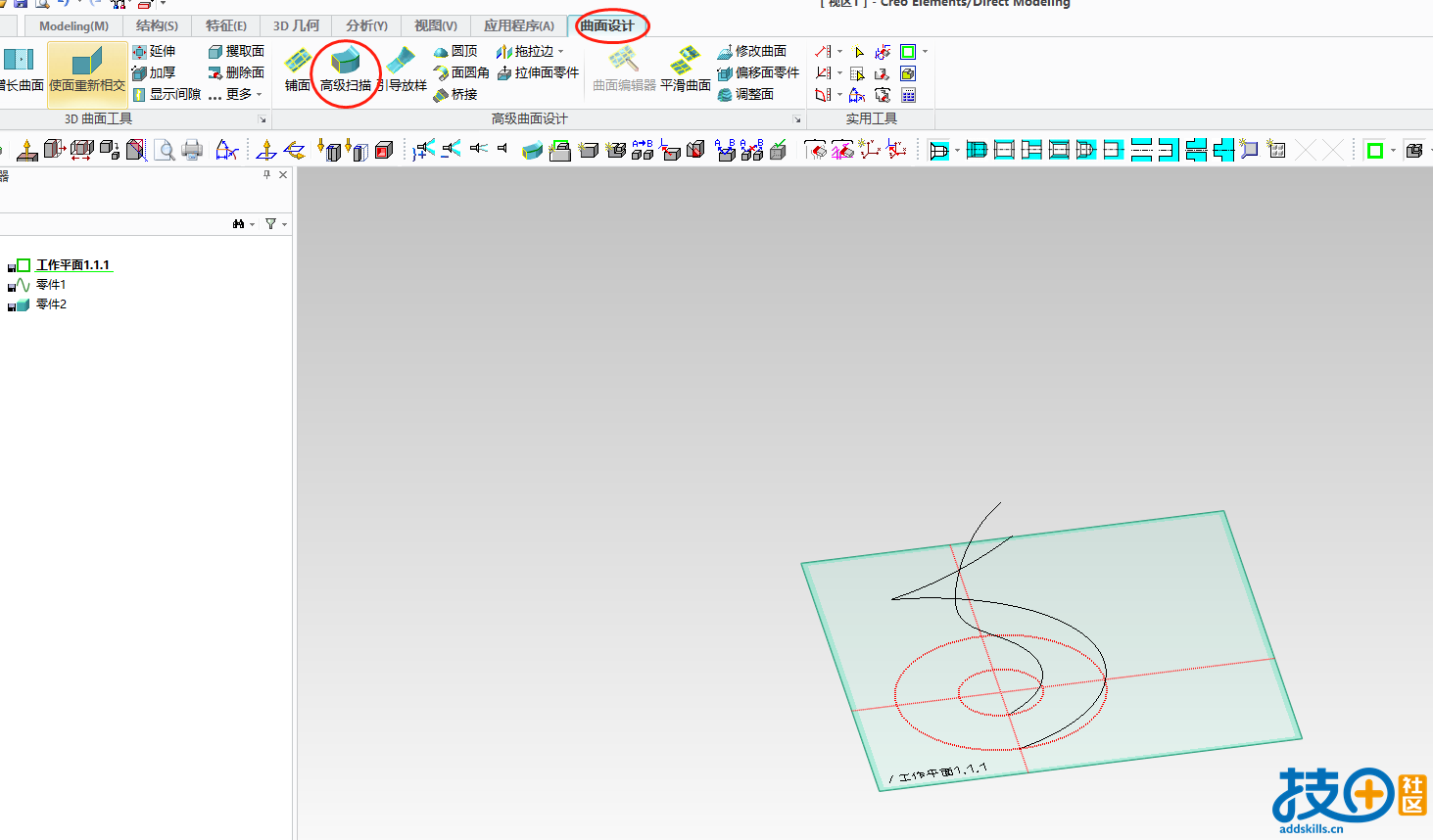Screen dimensions: 1433x840
Task: Open the green square dropdown in lower toolbar
Action: click(1393, 151)
